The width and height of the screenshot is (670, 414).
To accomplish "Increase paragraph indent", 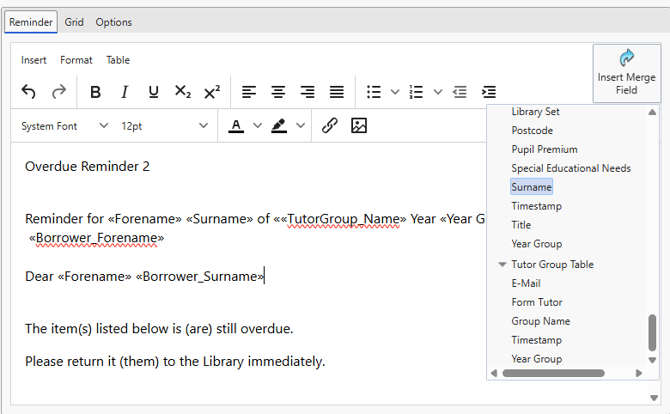I will click(x=488, y=92).
